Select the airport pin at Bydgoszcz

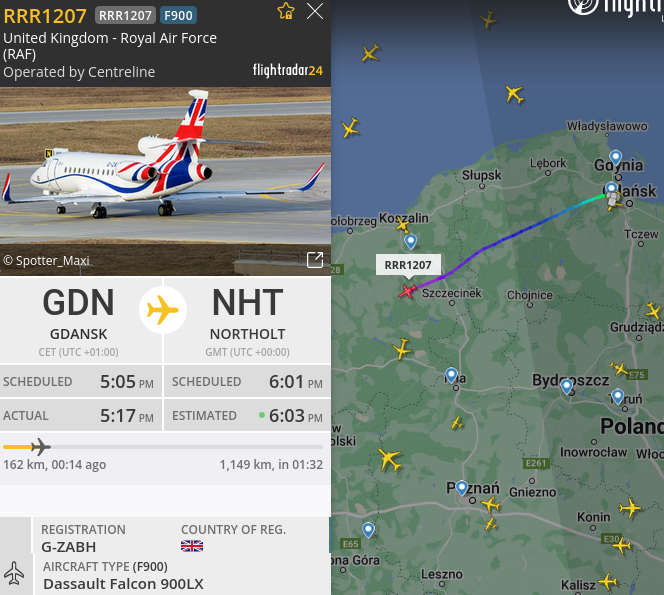(567, 387)
